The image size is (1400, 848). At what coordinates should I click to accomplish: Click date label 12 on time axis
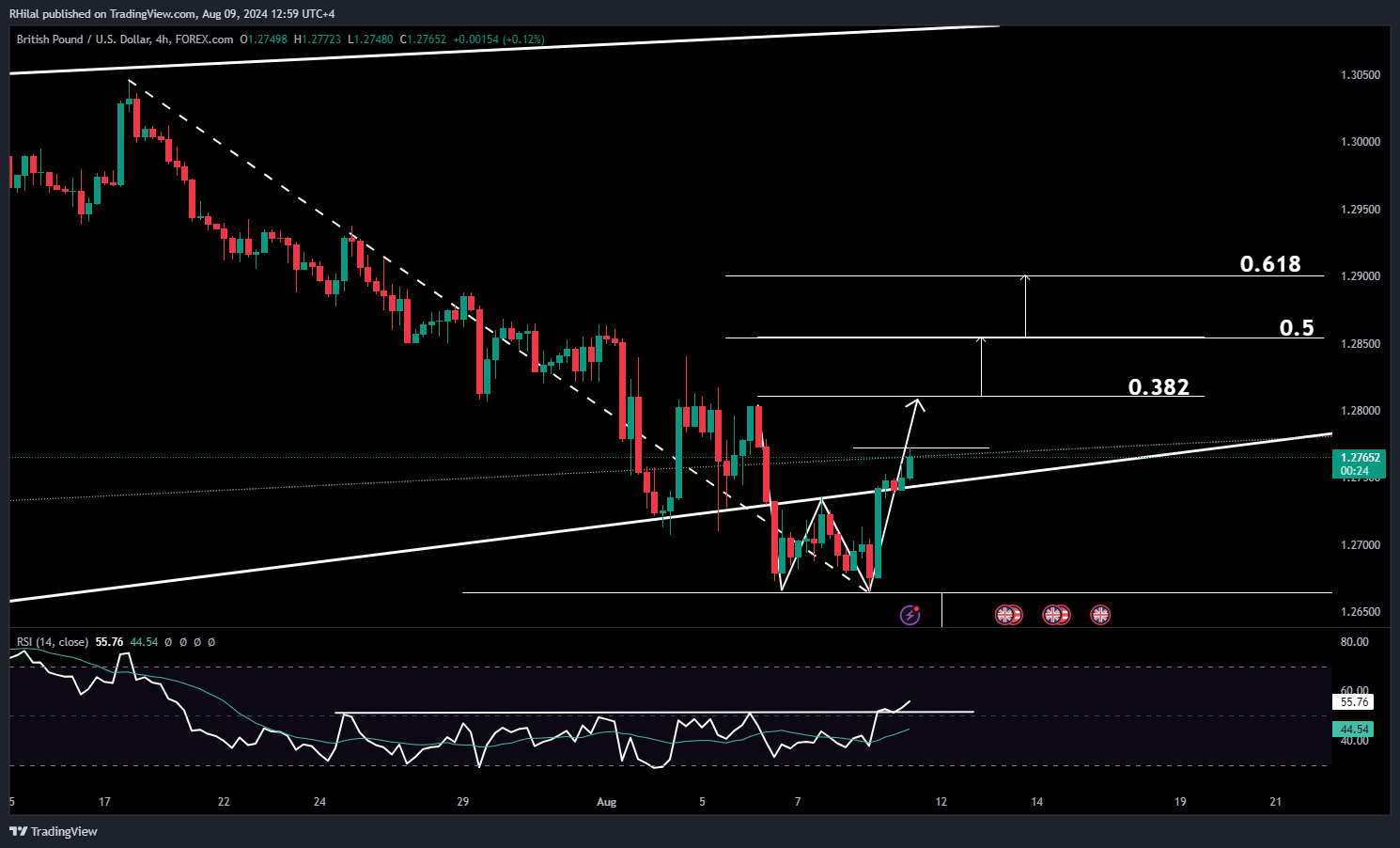pos(941,802)
